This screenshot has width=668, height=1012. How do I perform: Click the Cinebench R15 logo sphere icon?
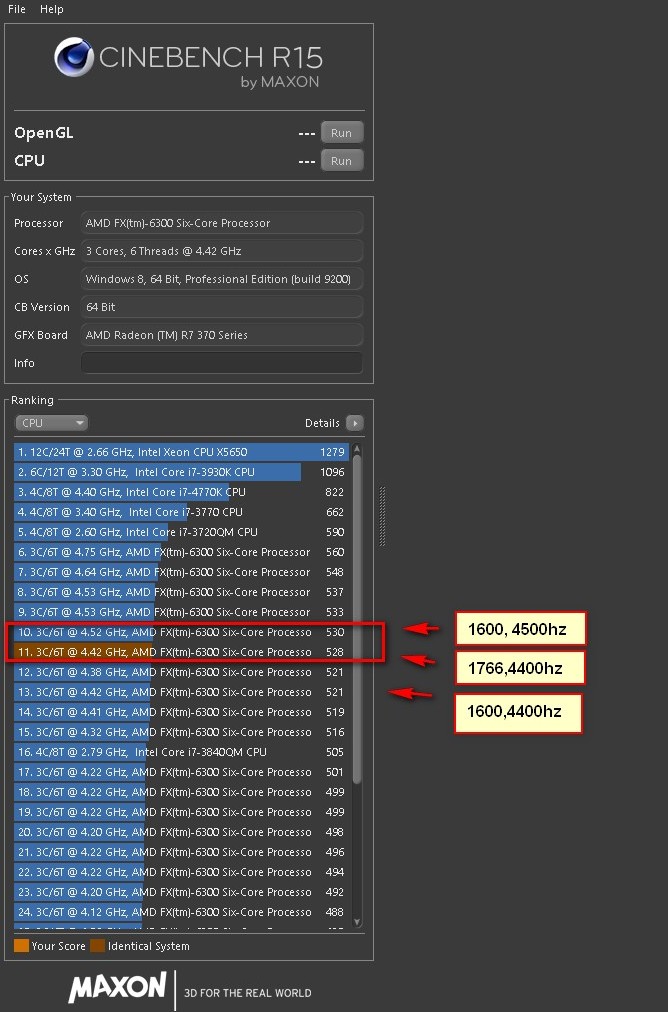point(74,57)
